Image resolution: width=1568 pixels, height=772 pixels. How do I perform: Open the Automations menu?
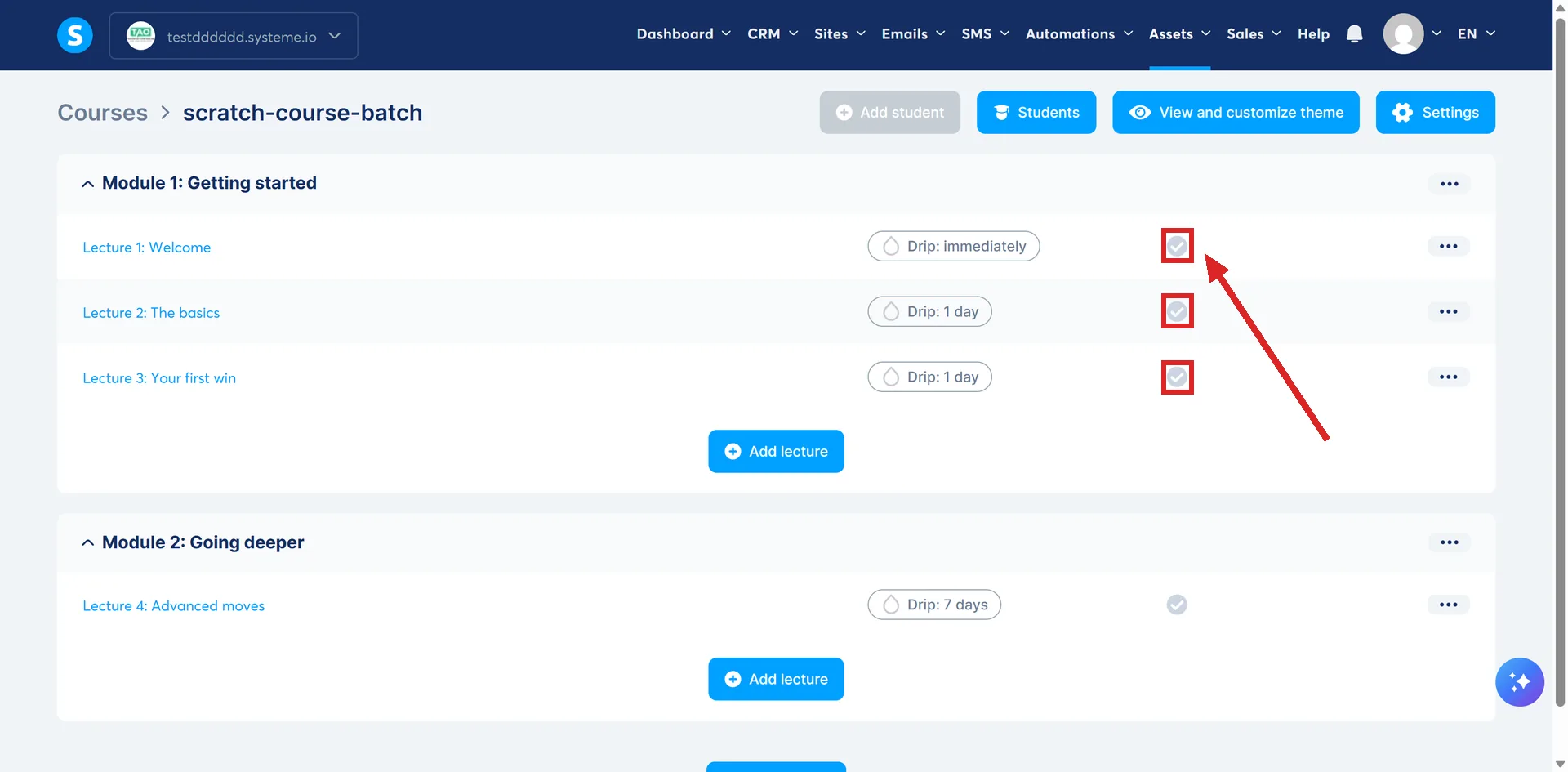click(x=1079, y=33)
